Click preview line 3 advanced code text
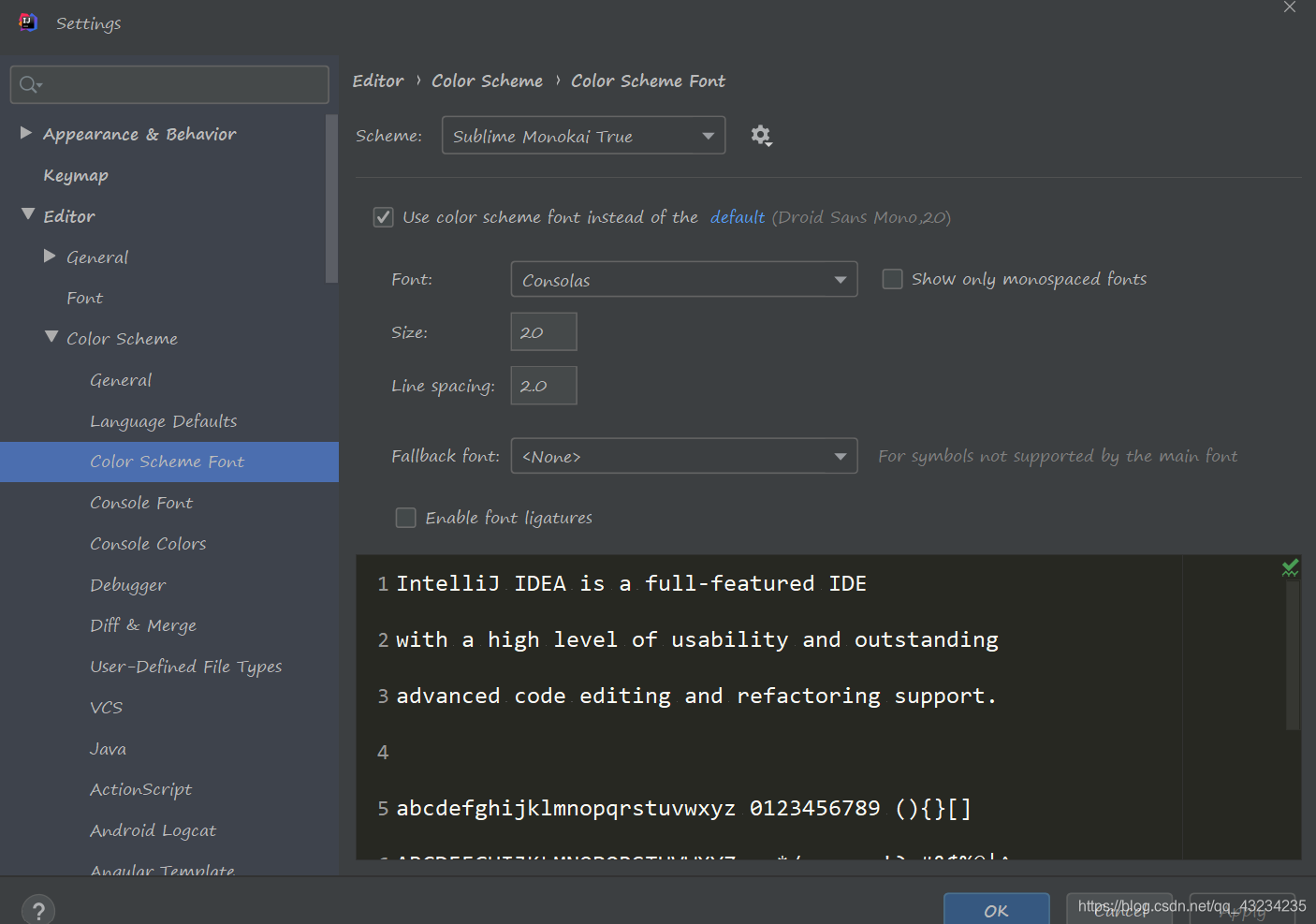Image resolution: width=1316 pixels, height=924 pixels. click(696, 696)
